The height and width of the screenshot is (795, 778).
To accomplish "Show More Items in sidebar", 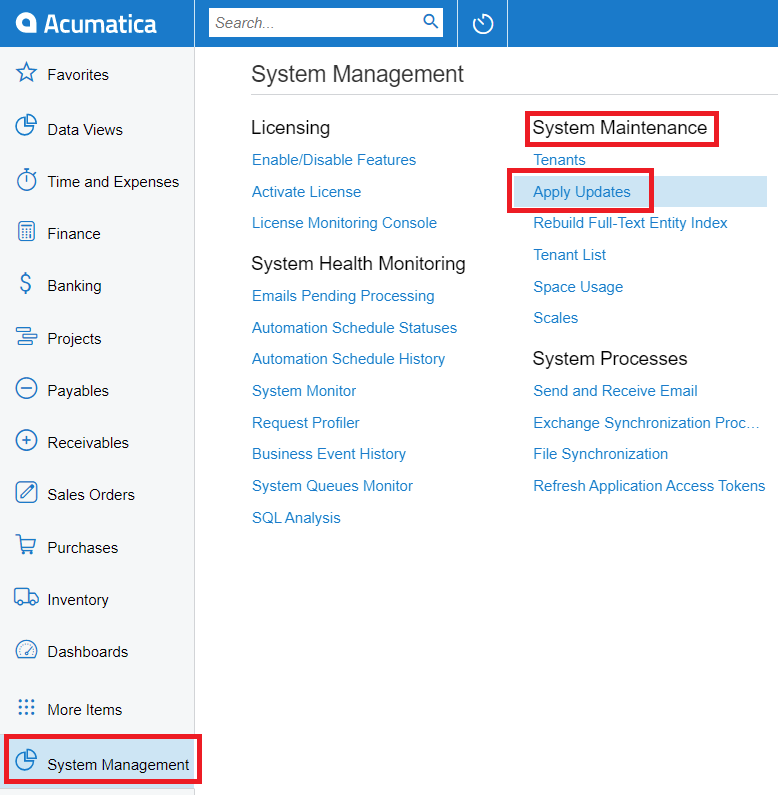I will point(85,710).
